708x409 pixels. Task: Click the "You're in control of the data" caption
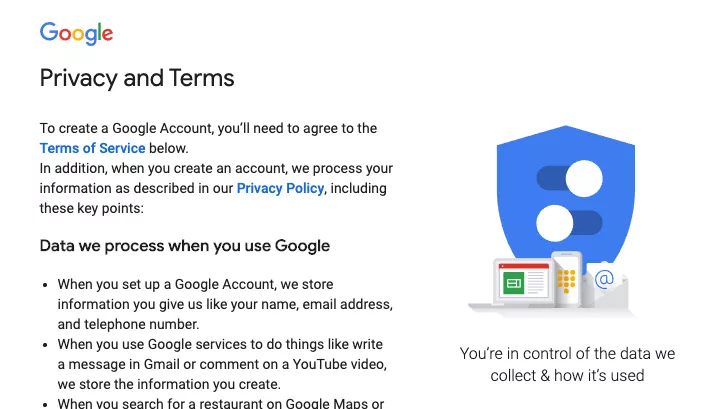[x=567, y=364]
